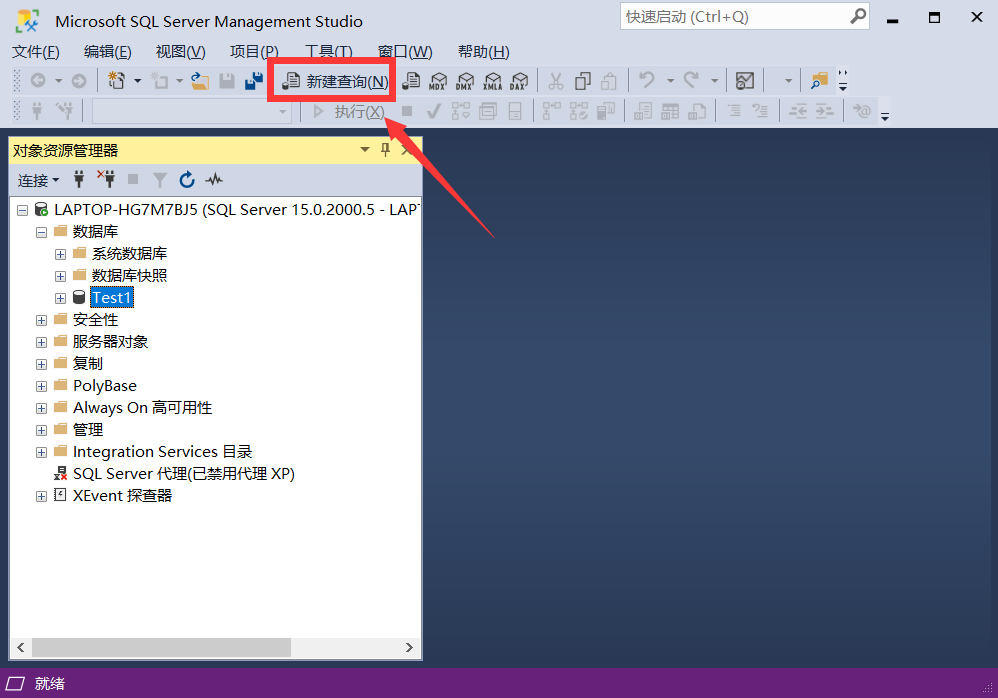998x698 pixels.
Task: Pin the Object Explorer panel with pushpin
Action: coord(385,150)
